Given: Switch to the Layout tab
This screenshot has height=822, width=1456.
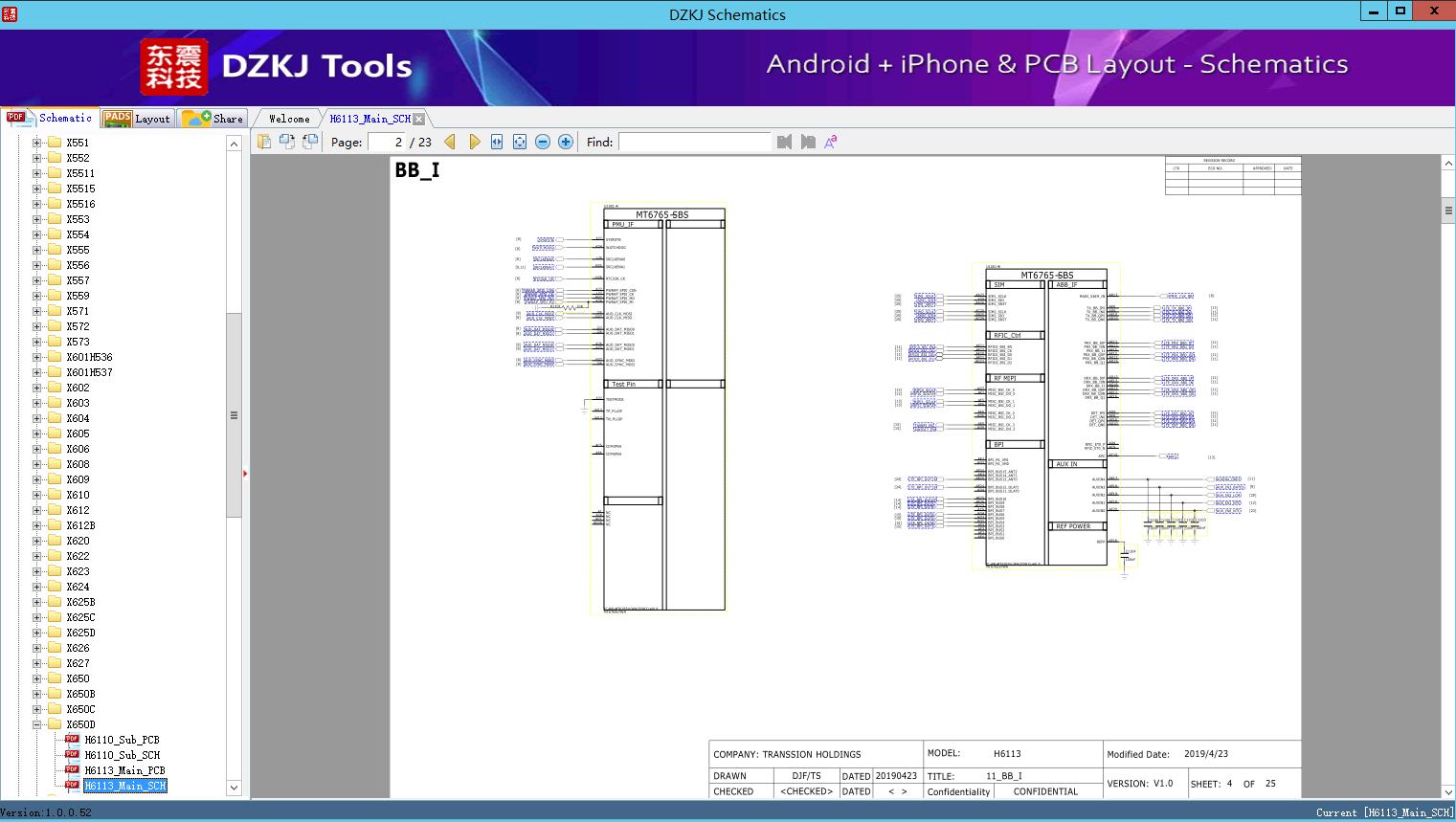Looking at the screenshot, I should (139, 119).
